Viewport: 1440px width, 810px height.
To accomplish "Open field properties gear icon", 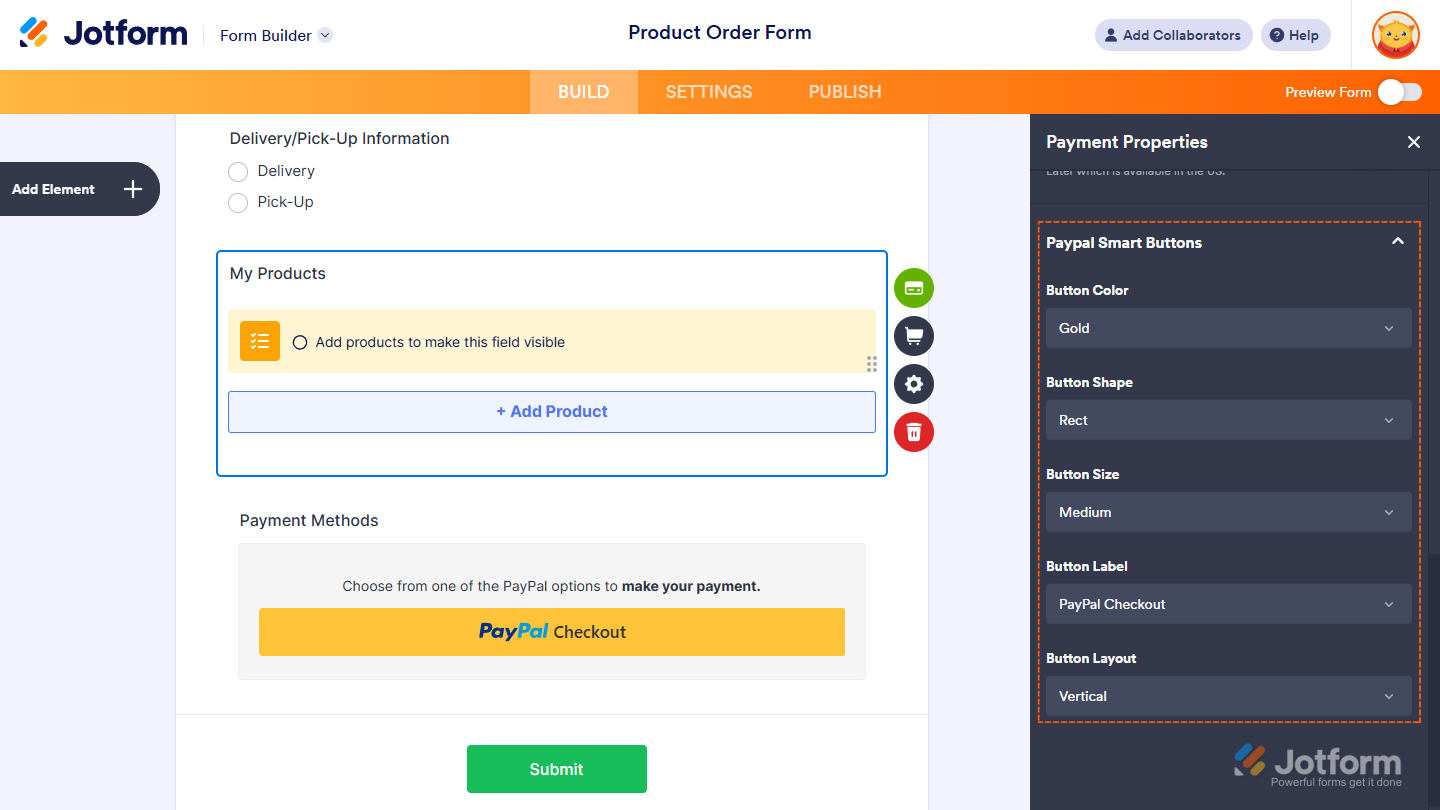I will click(913, 384).
